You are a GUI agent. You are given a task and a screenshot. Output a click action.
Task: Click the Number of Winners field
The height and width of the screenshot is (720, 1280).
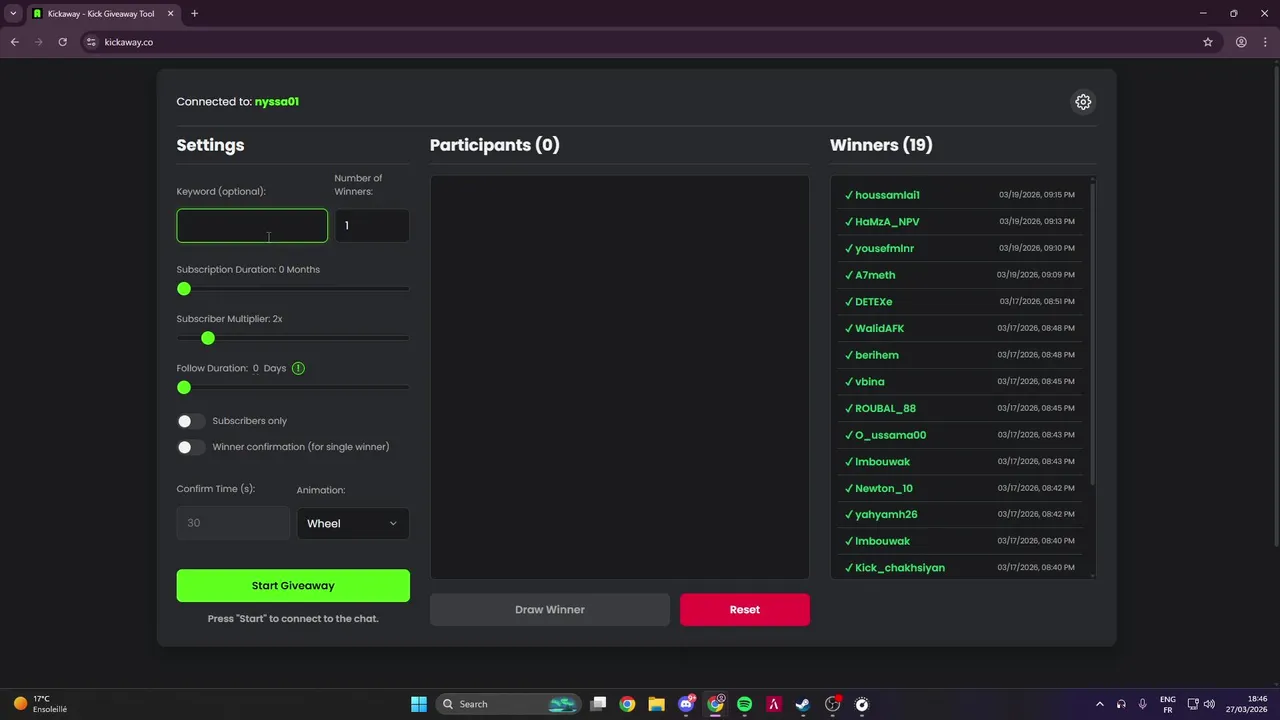(371, 225)
